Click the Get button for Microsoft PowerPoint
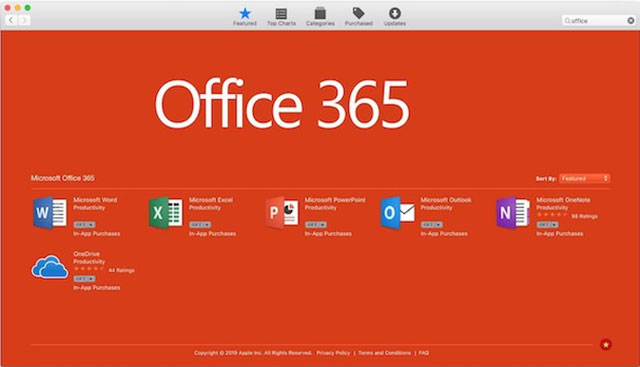This screenshot has width=640, height=367. (316, 225)
